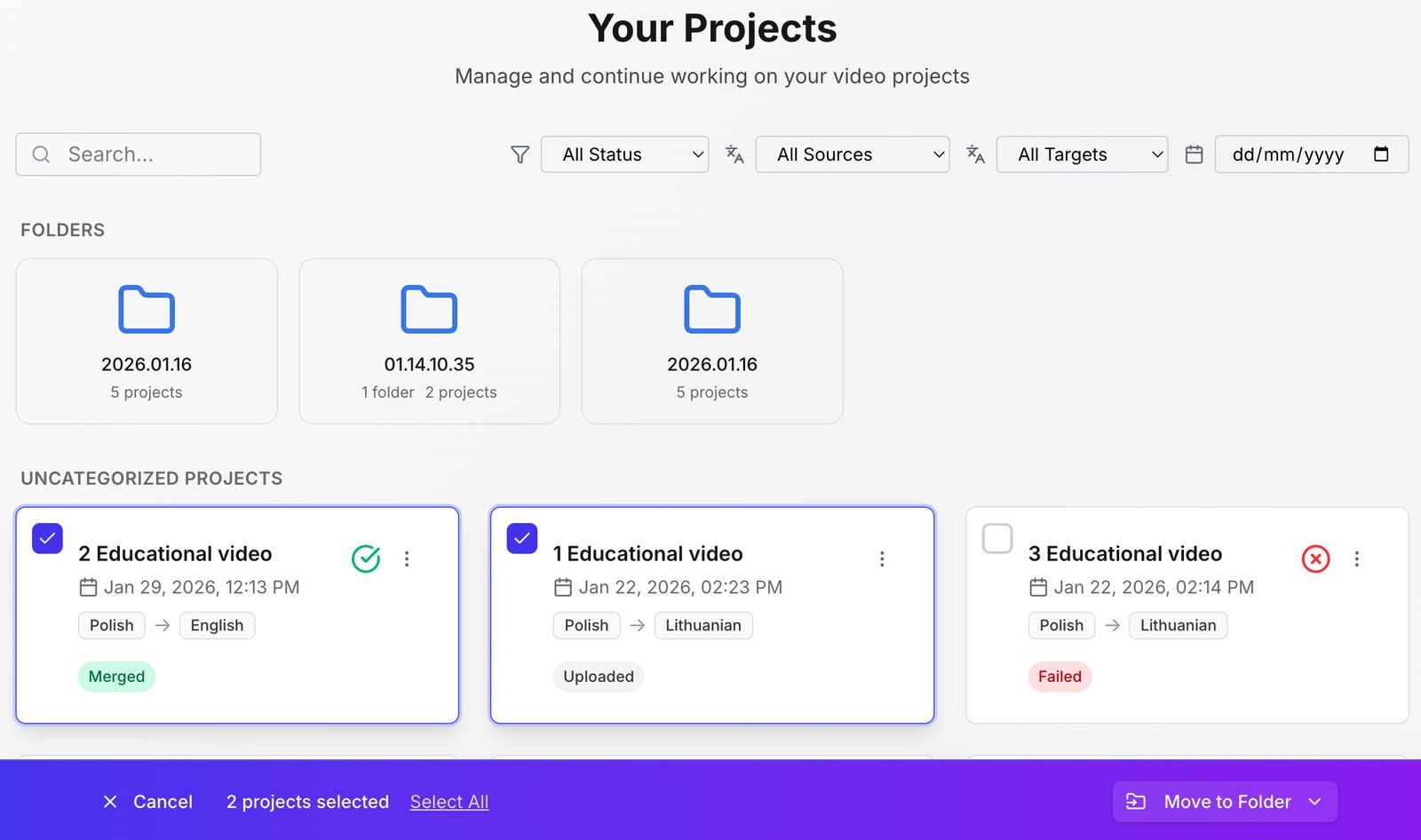Screen dimensions: 1421x840
Task: Click the "2 projects selected" text
Action: [x=307, y=802]
